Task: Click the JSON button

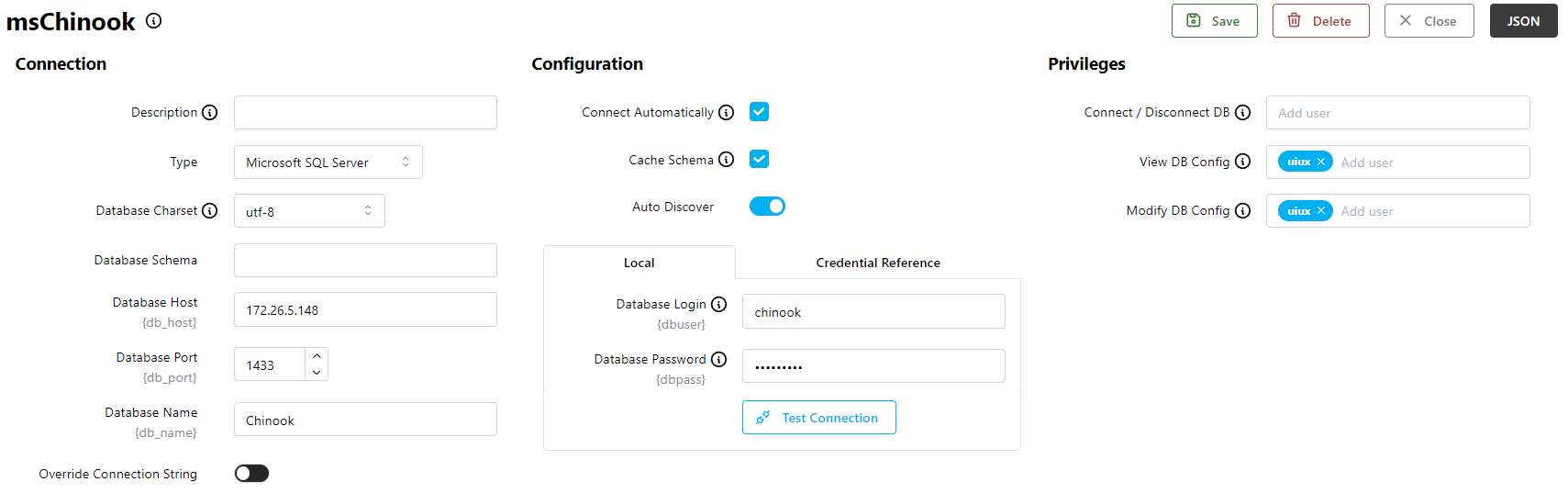Action: click(x=1523, y=21)
